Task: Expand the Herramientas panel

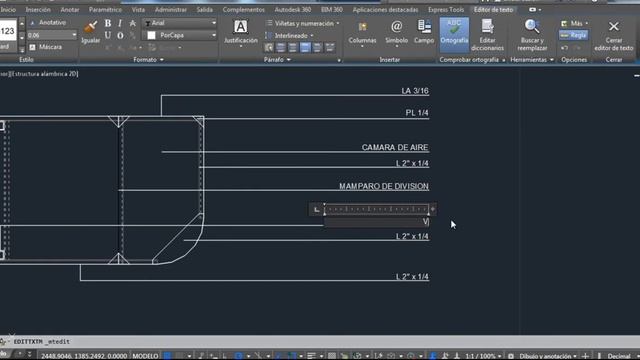Action: (x=532, y=60)
